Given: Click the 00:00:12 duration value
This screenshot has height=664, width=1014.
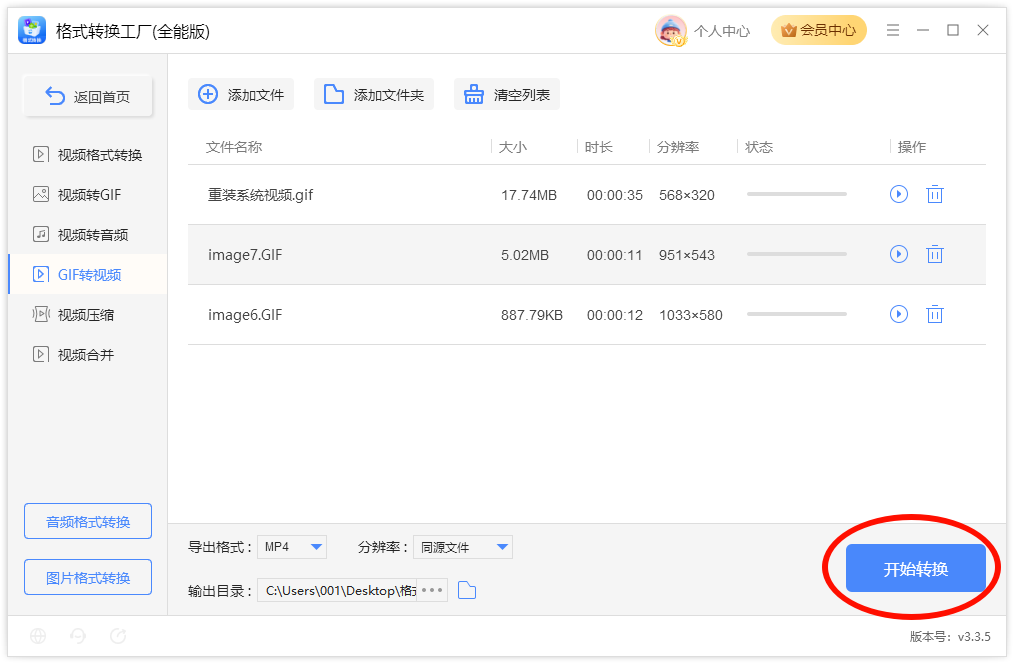Looking at the screenshot, I should point(614,316).
